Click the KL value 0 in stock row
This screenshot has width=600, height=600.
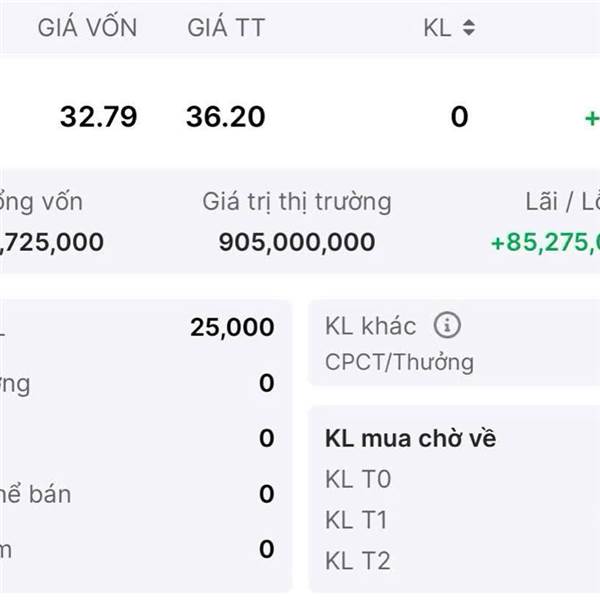point(459,117)
